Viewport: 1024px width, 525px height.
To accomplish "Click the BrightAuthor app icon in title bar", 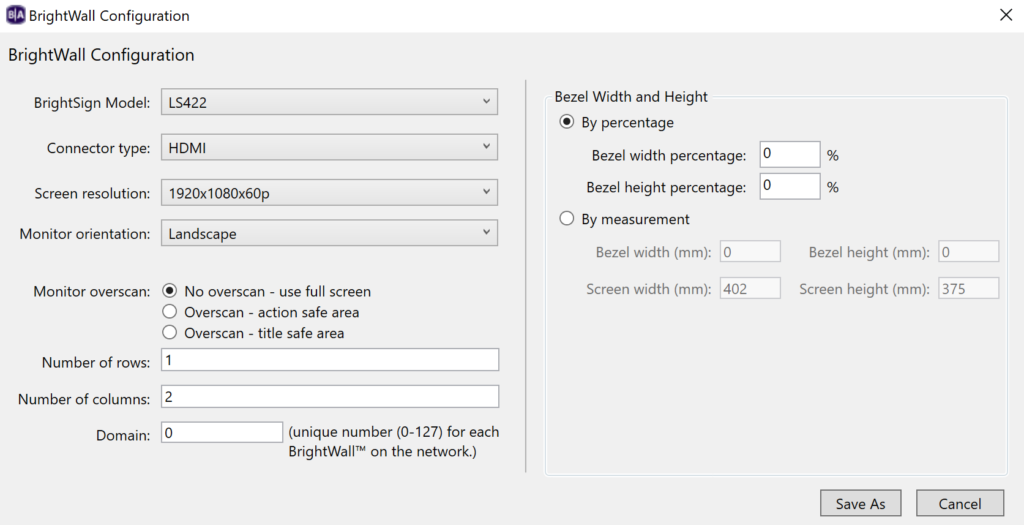I will (15, 15).
